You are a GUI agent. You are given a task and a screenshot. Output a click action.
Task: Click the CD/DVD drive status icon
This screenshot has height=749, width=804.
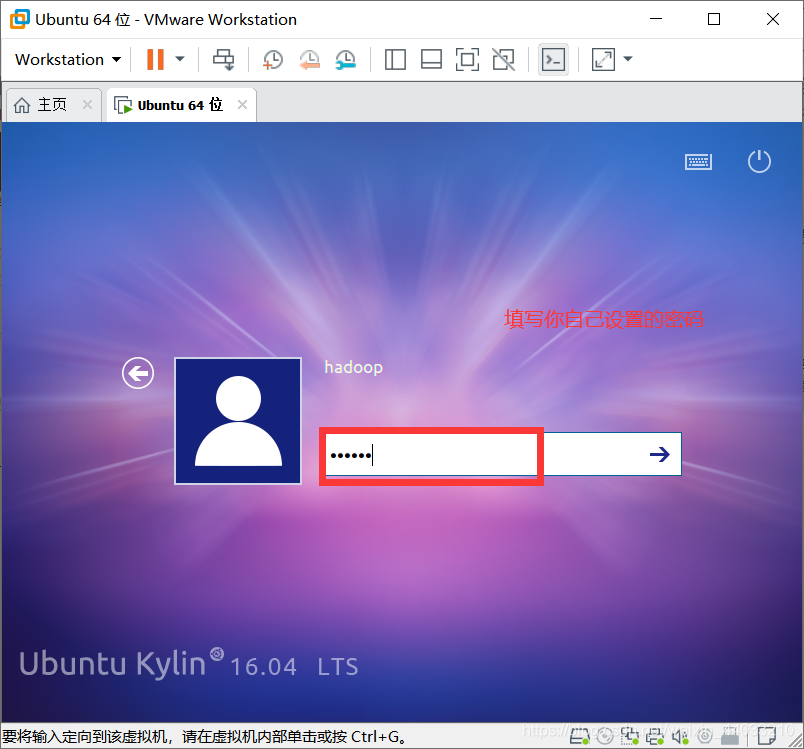[605, 737]
